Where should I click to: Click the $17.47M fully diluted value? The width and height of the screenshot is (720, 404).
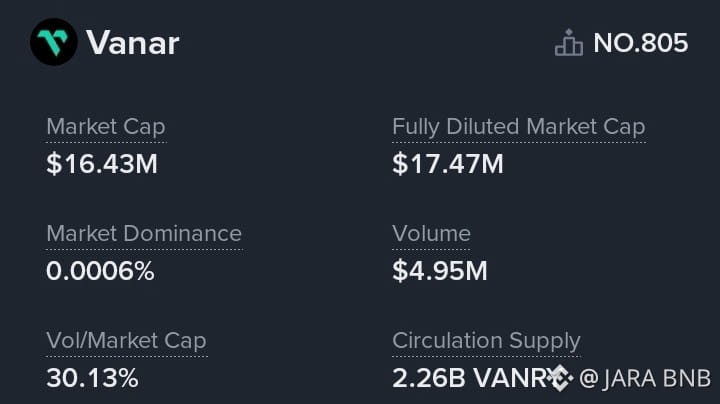point(447,163)
